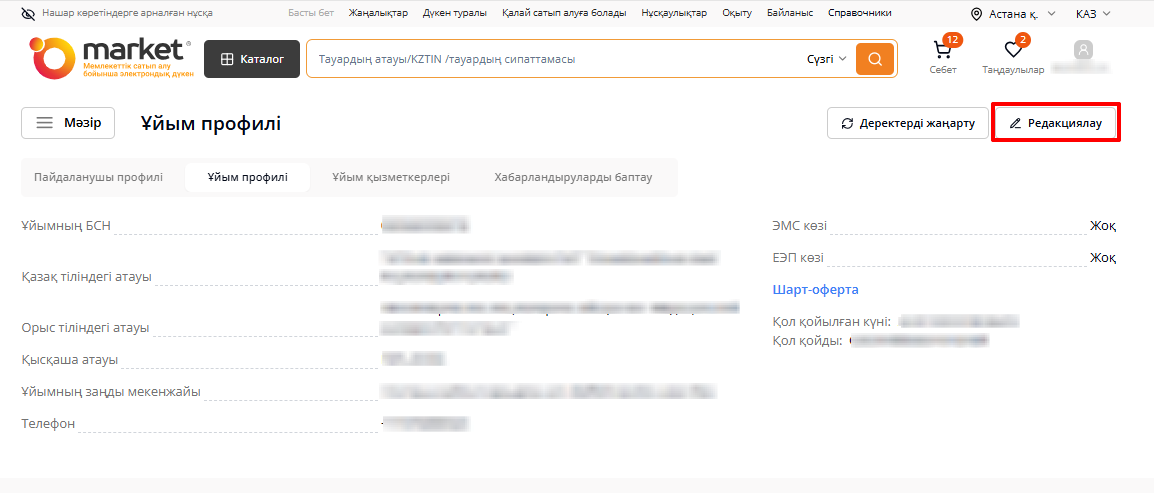Open Жаңалықтар in top menu

378,13
